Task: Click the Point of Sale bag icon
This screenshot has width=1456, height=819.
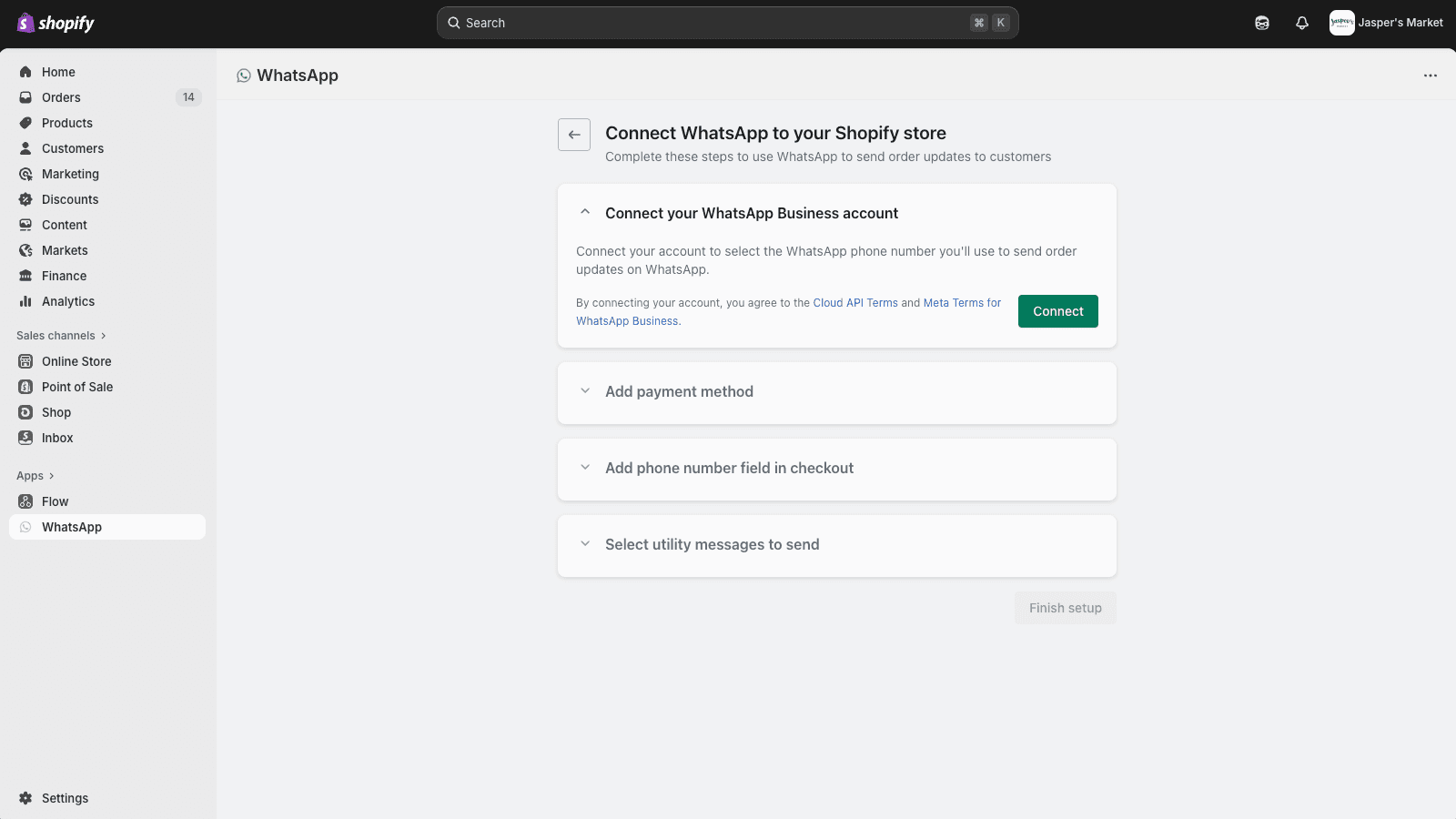Action: [25, 387]
